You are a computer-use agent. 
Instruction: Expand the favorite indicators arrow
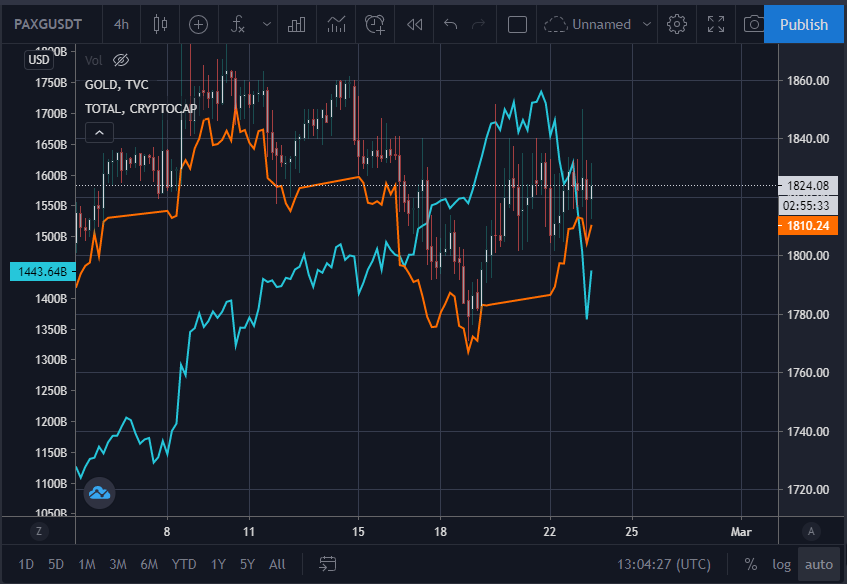pyautogui.click(x=266, y=24)
